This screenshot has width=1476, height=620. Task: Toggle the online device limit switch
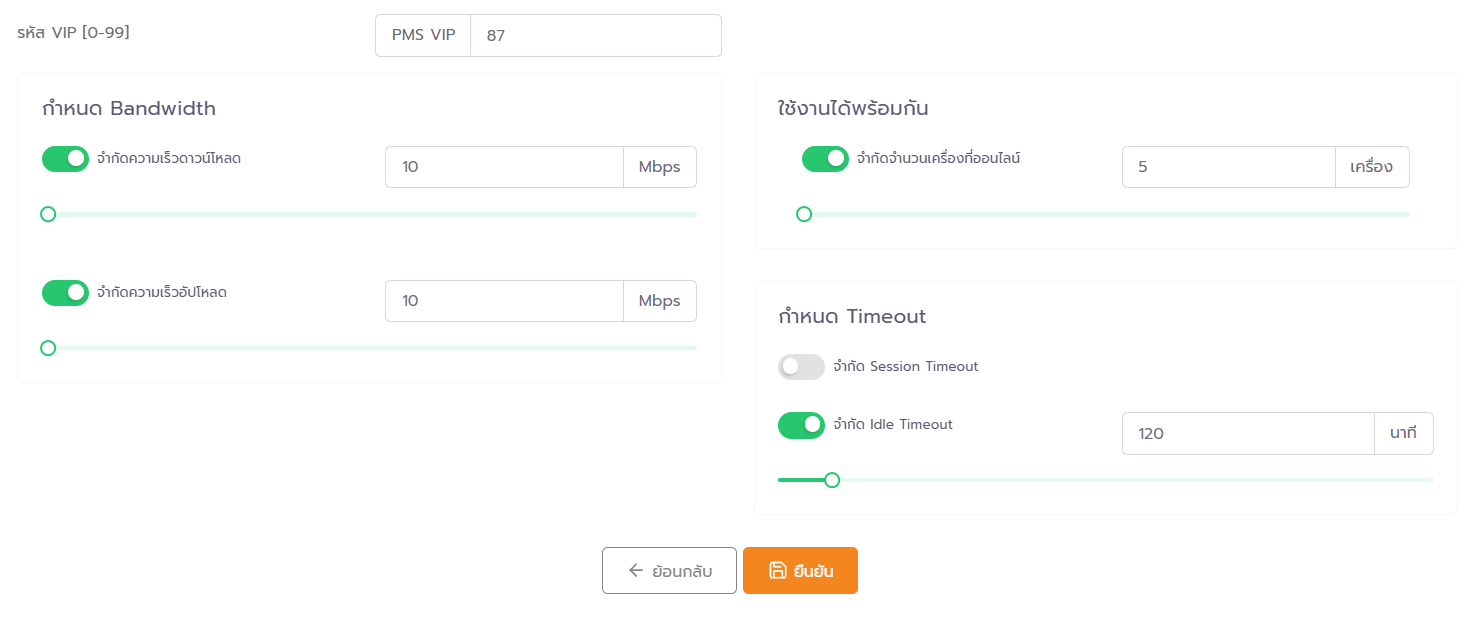825,159
